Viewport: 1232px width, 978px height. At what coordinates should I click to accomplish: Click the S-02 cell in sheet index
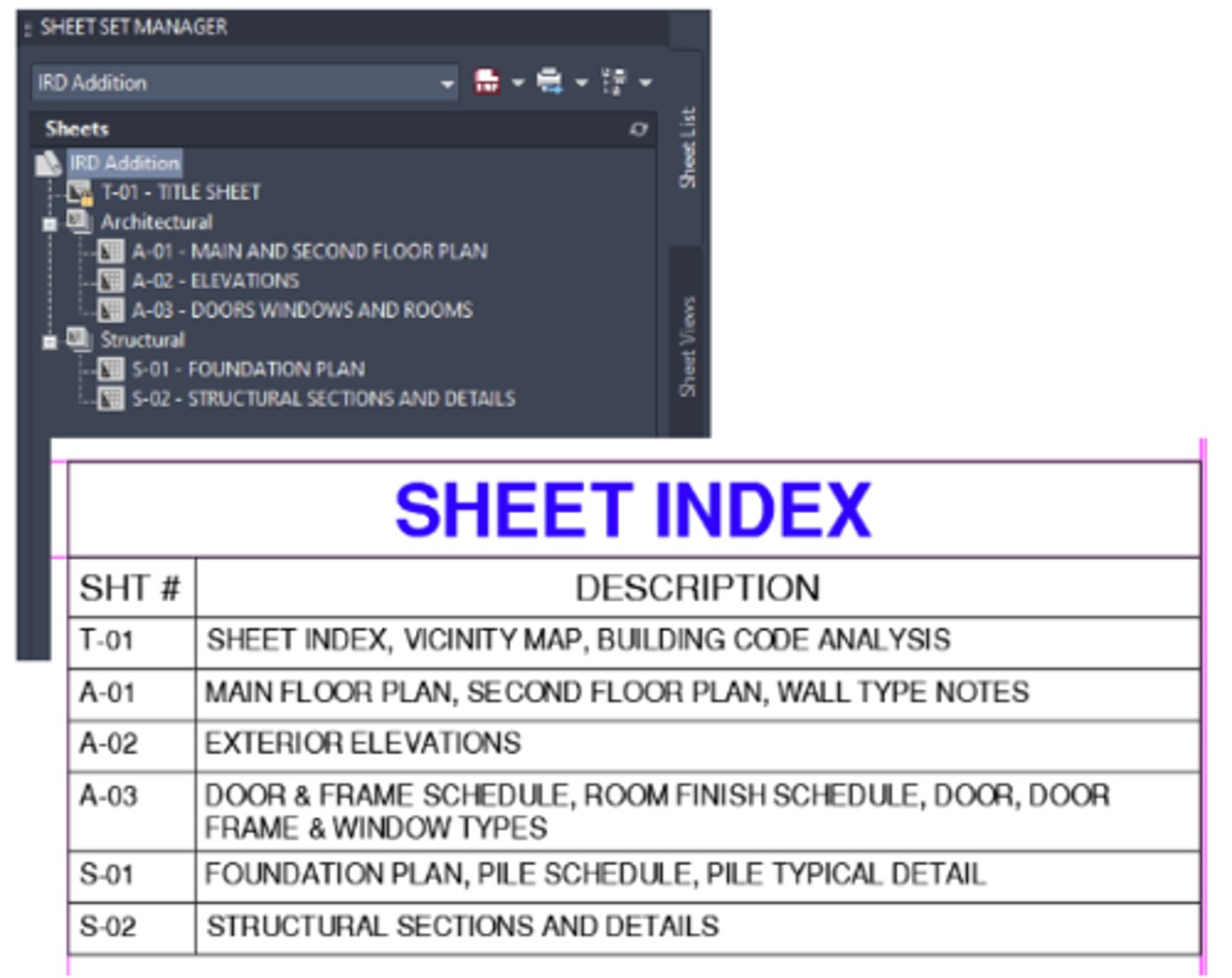click(131, 928)
